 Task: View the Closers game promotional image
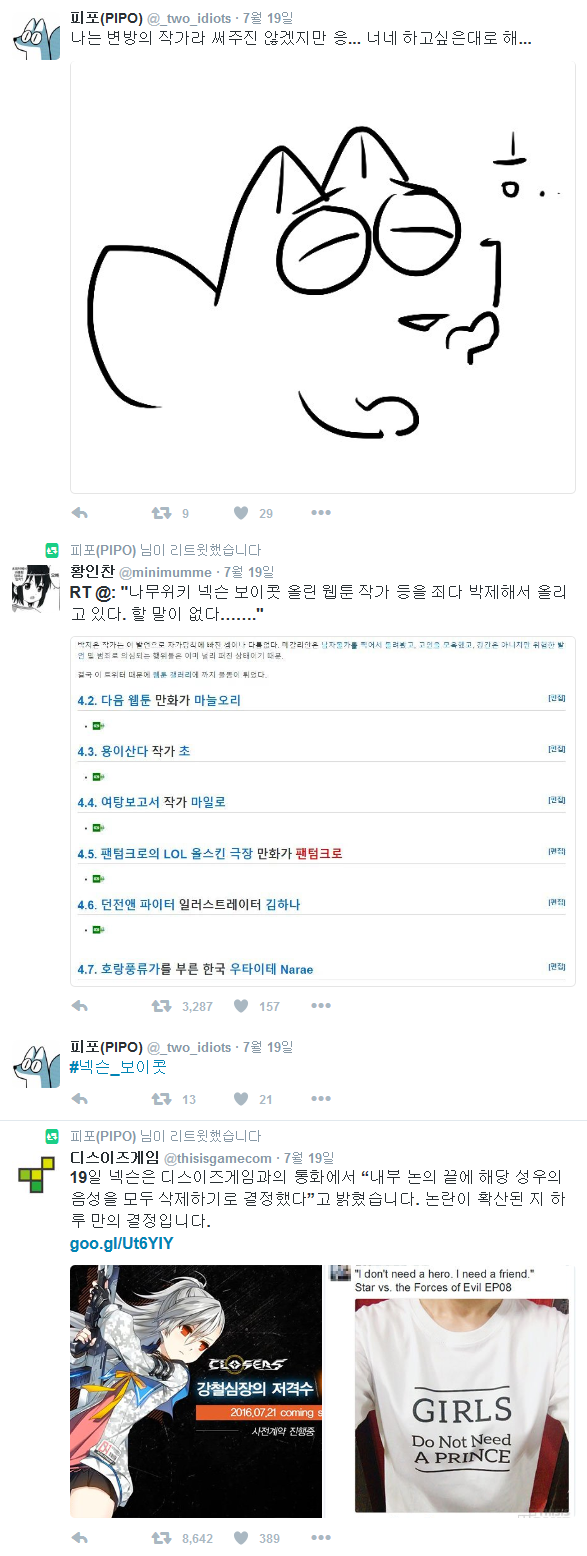(196, 1391)
